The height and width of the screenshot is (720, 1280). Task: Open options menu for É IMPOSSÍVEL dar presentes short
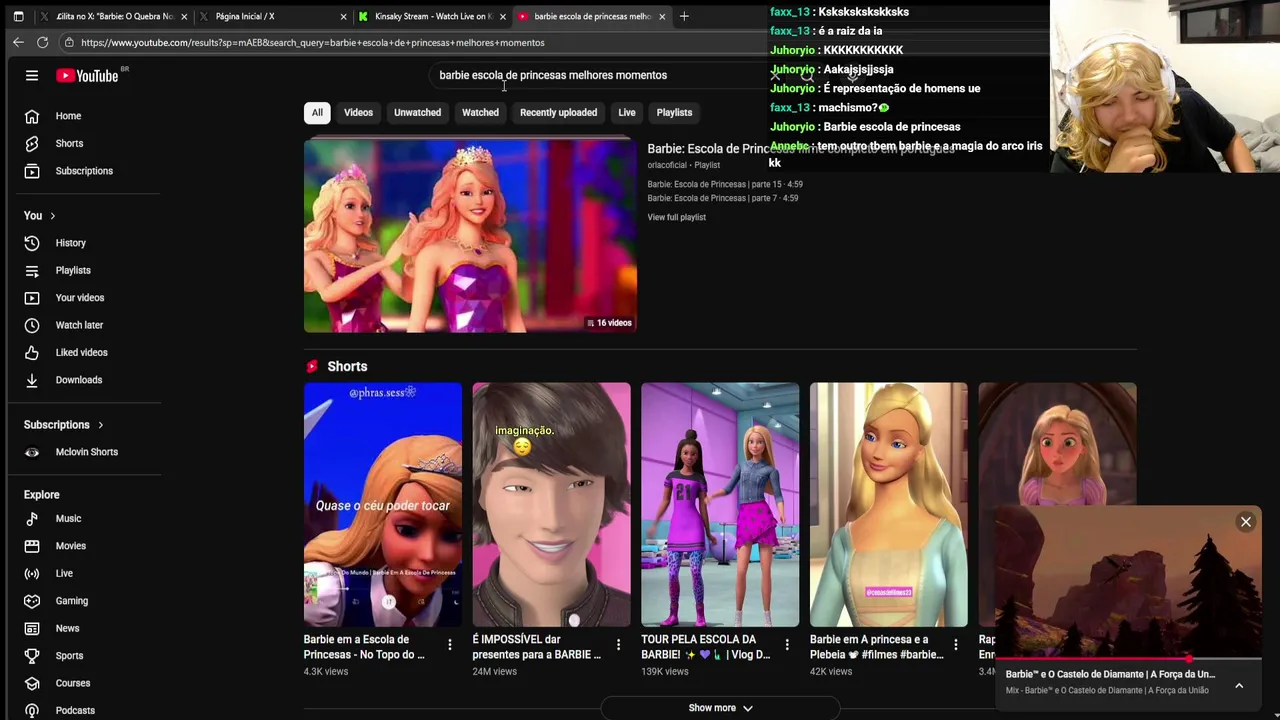(x=618, y=645)
